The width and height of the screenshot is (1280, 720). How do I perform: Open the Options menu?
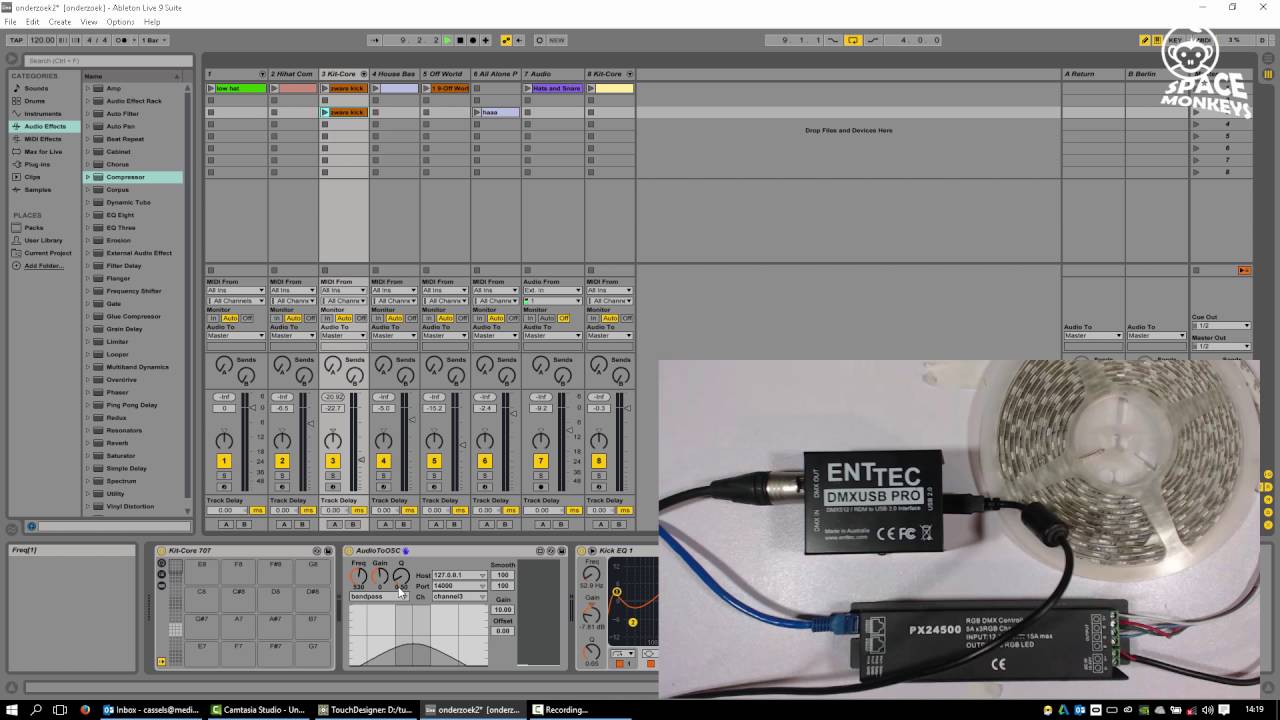(120, 22)
